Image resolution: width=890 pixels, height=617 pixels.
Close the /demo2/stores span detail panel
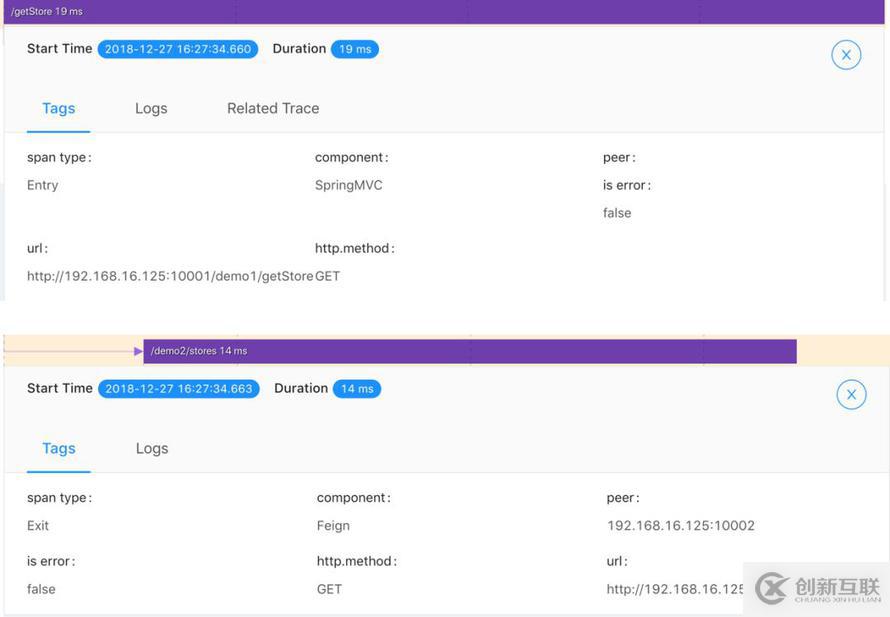point(851,394)
